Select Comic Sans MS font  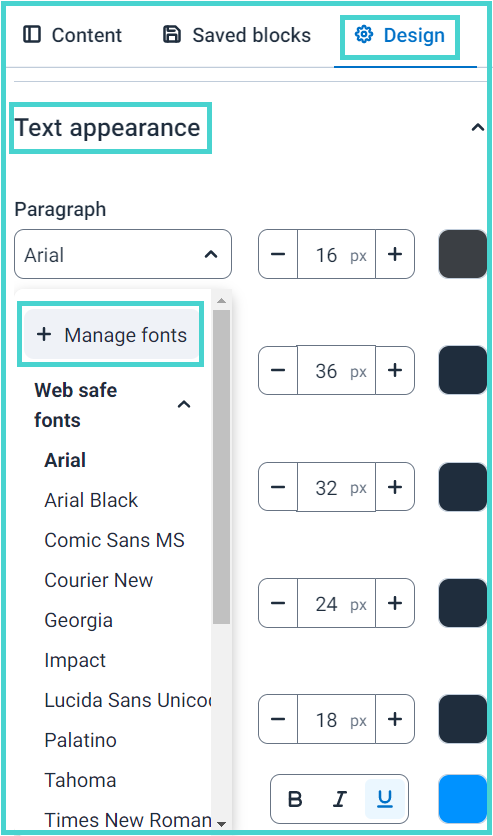click(114, 541)
